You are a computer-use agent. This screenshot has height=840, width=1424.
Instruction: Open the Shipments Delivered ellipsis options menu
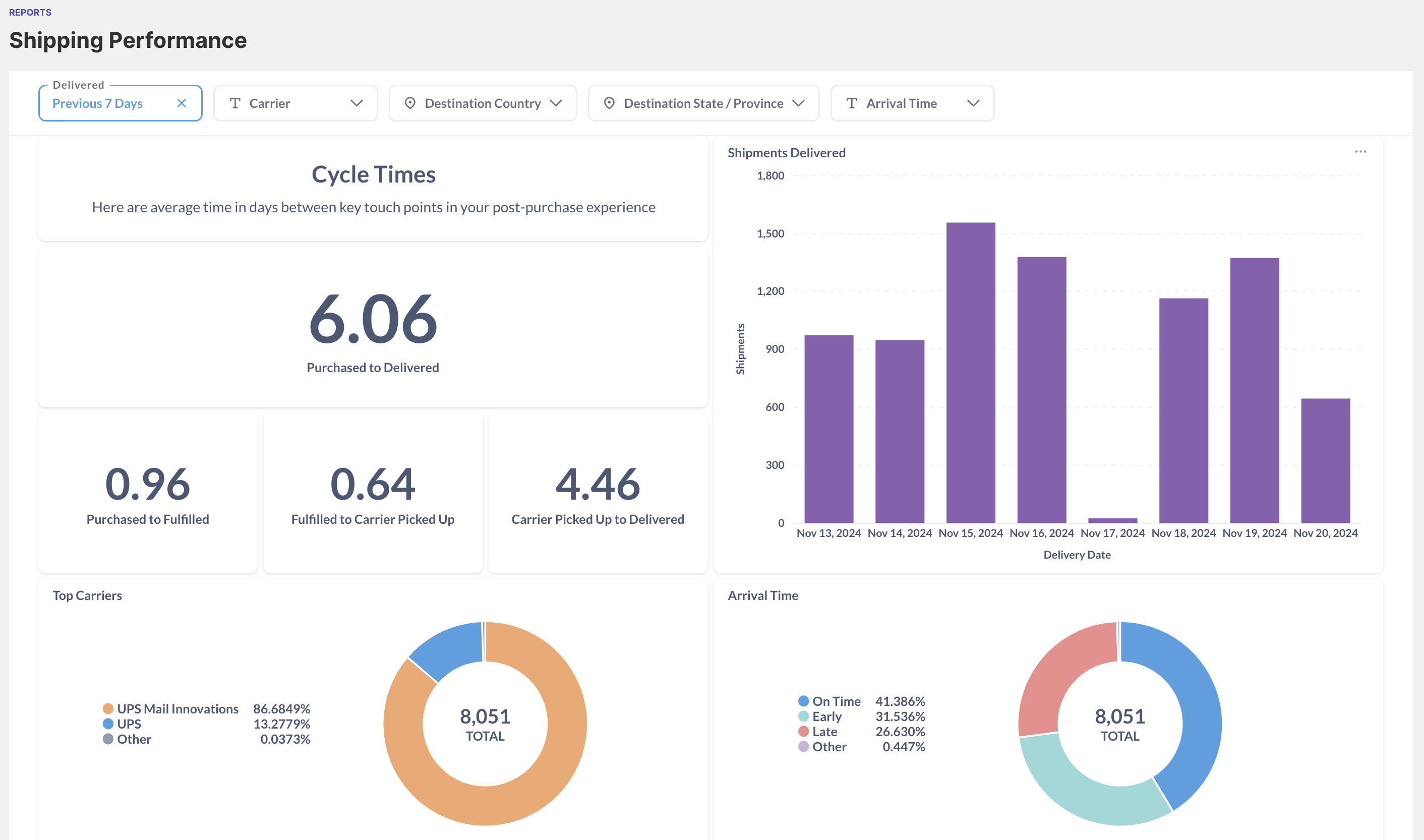coord(1360,152)
